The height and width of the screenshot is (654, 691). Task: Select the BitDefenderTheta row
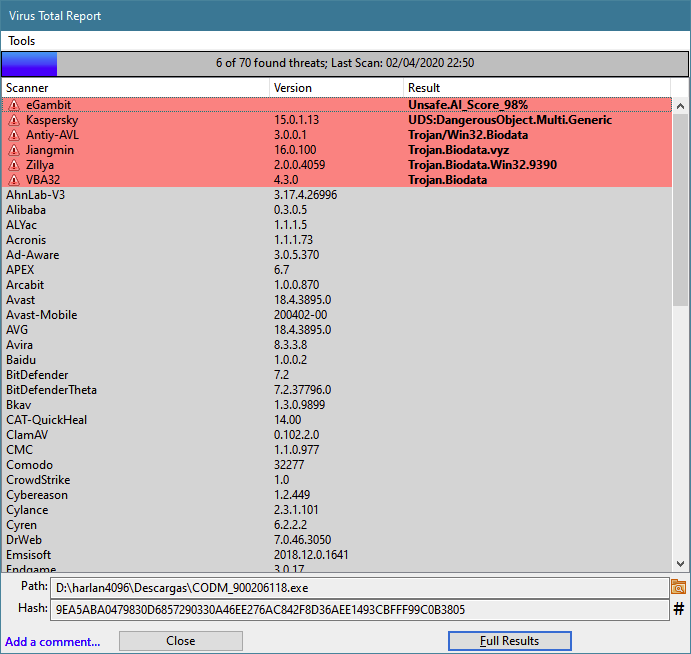337,390
